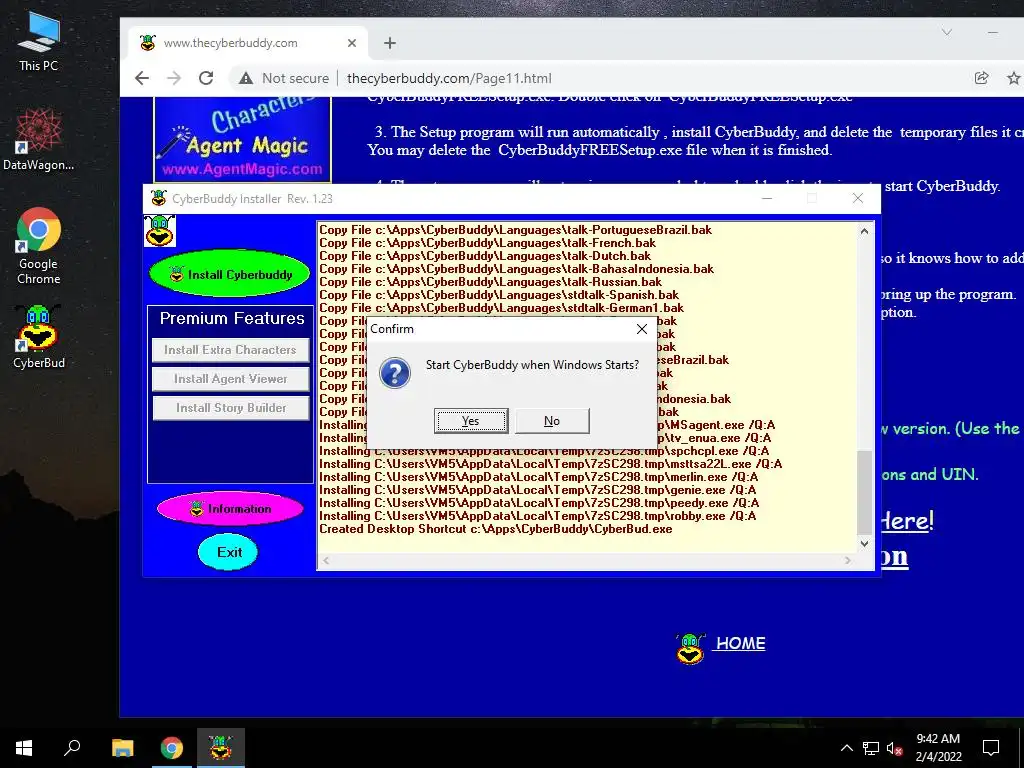Click the log line installing merlin.exe
Image resolution: width=1024 pixels, height=768 pixels.
pos(539,477)
